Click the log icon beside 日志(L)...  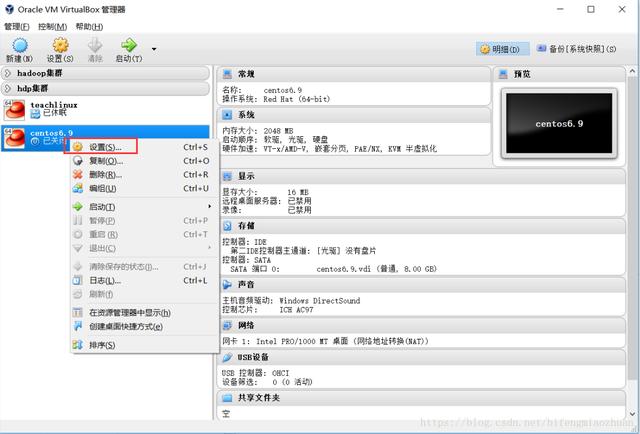[78, 281]
